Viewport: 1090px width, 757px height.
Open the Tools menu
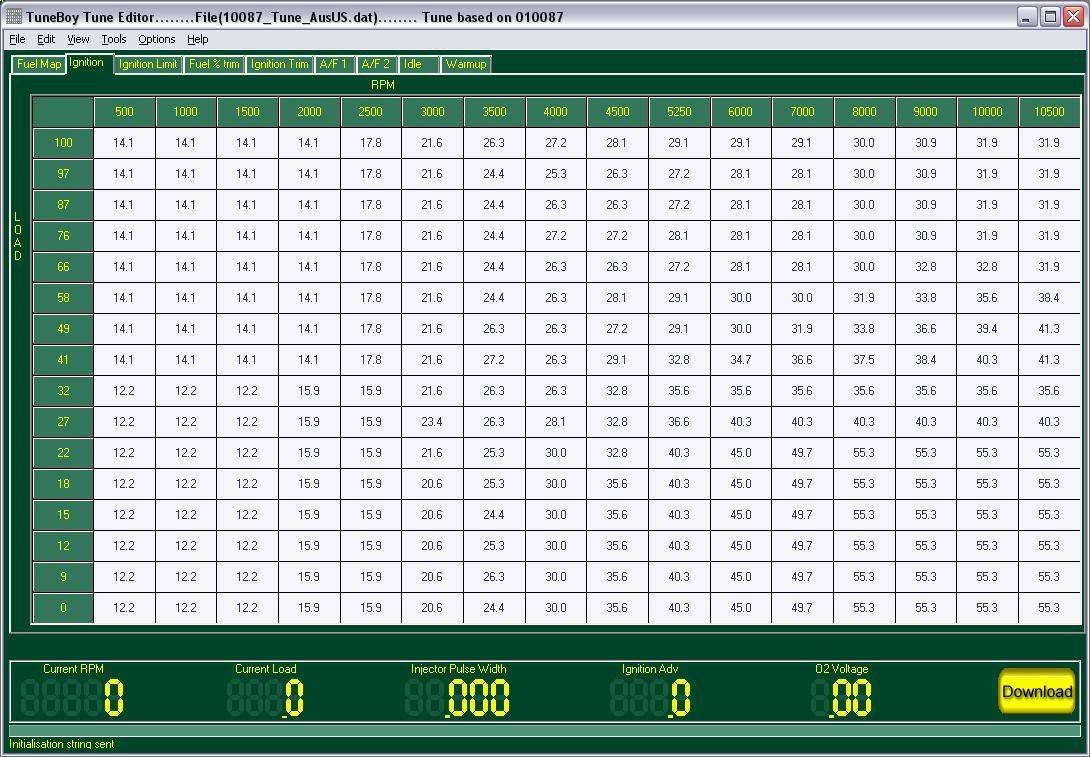pos(114,39)
